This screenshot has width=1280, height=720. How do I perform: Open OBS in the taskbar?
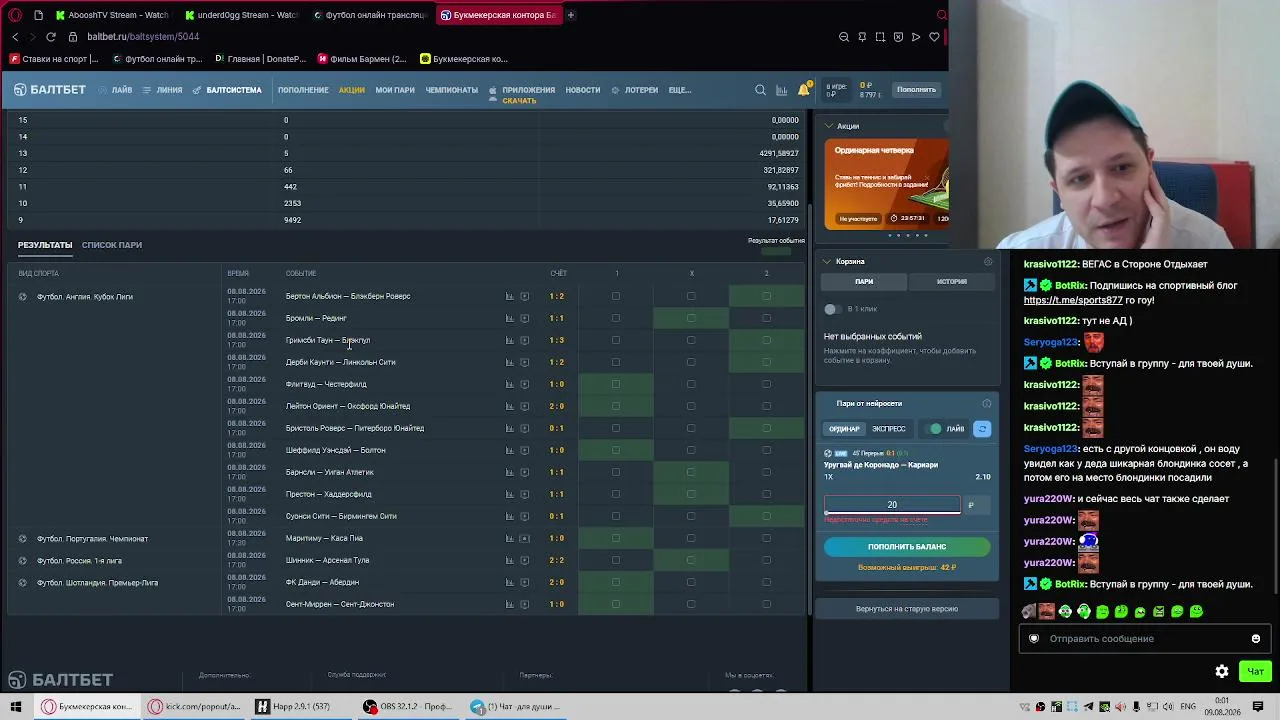(406, 707)
